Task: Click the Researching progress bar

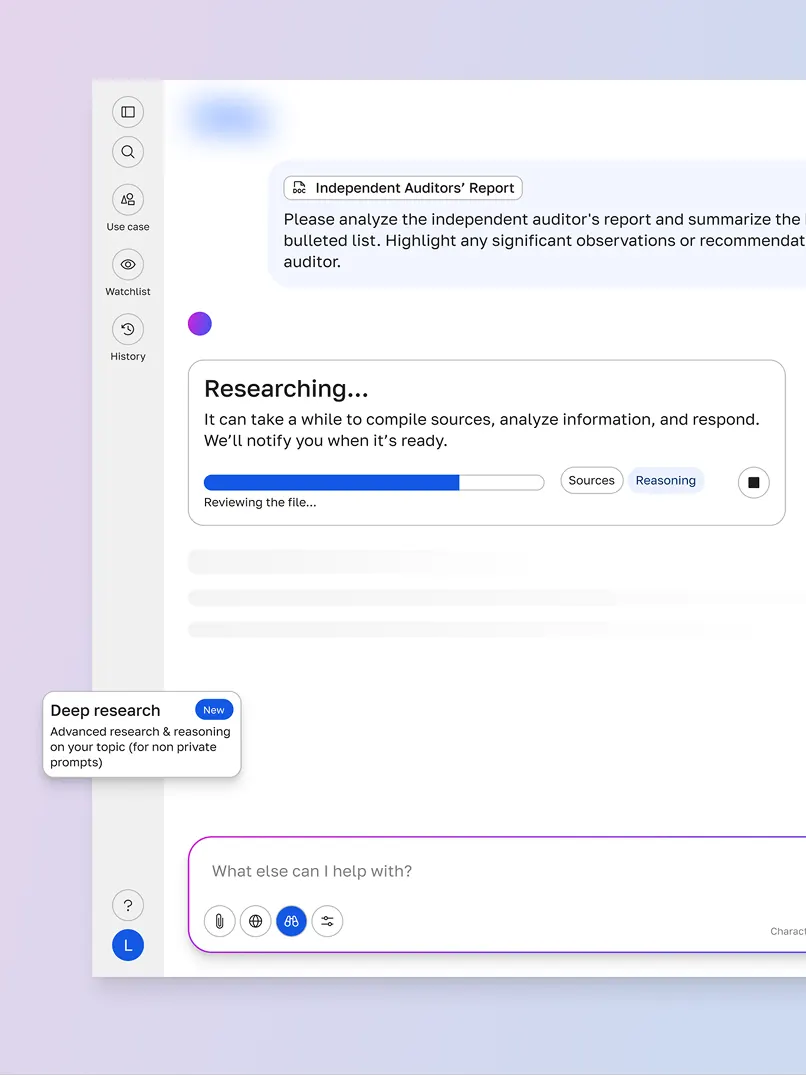Action: pyautogui.click(x=371, y=482)
